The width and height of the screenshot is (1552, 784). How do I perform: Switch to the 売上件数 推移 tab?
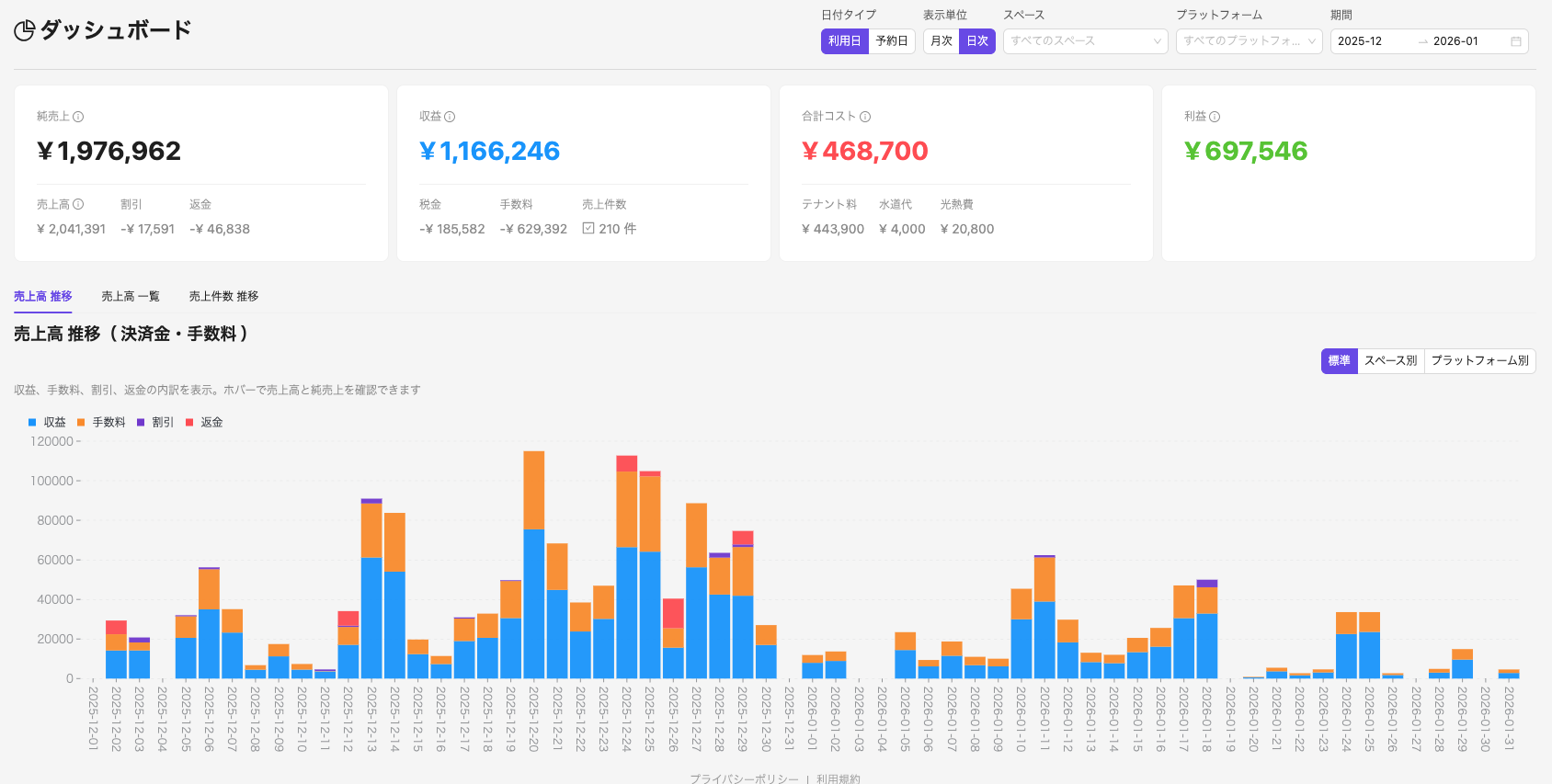223,297
